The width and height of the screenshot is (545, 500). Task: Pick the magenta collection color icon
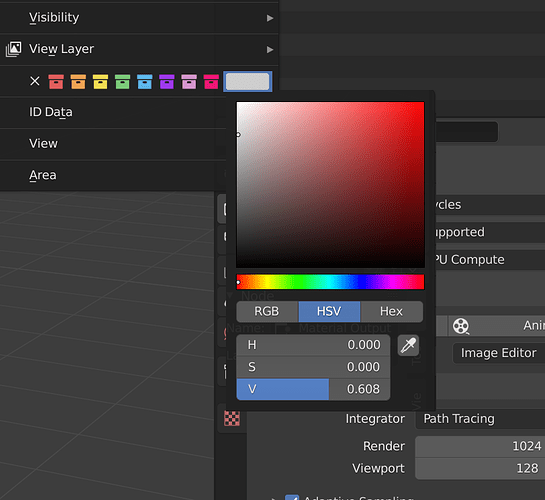click(x=211, y=82)
